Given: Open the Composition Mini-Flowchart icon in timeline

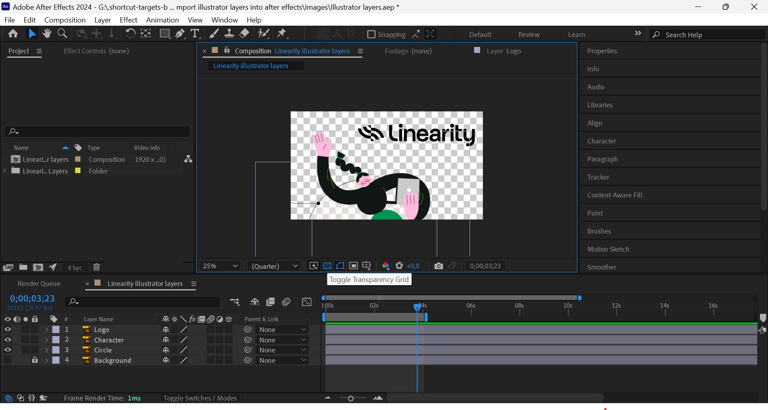Looking at the screenshot, I should (x=235, y=302).
